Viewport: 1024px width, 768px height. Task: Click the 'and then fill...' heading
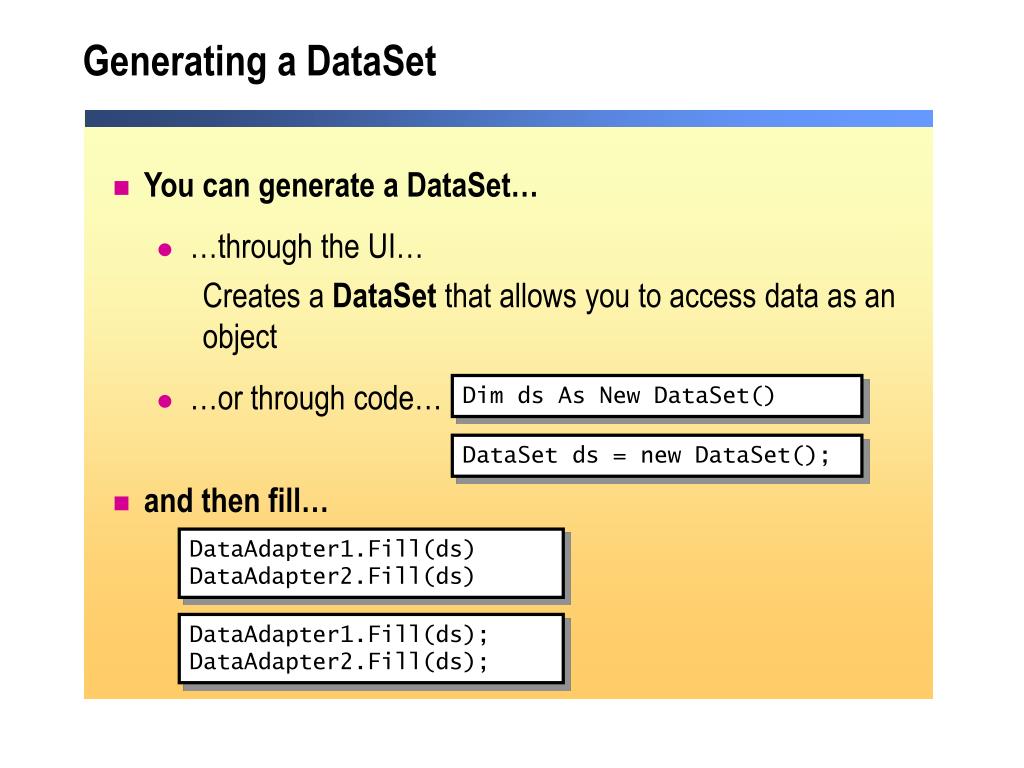click(236, 502)
